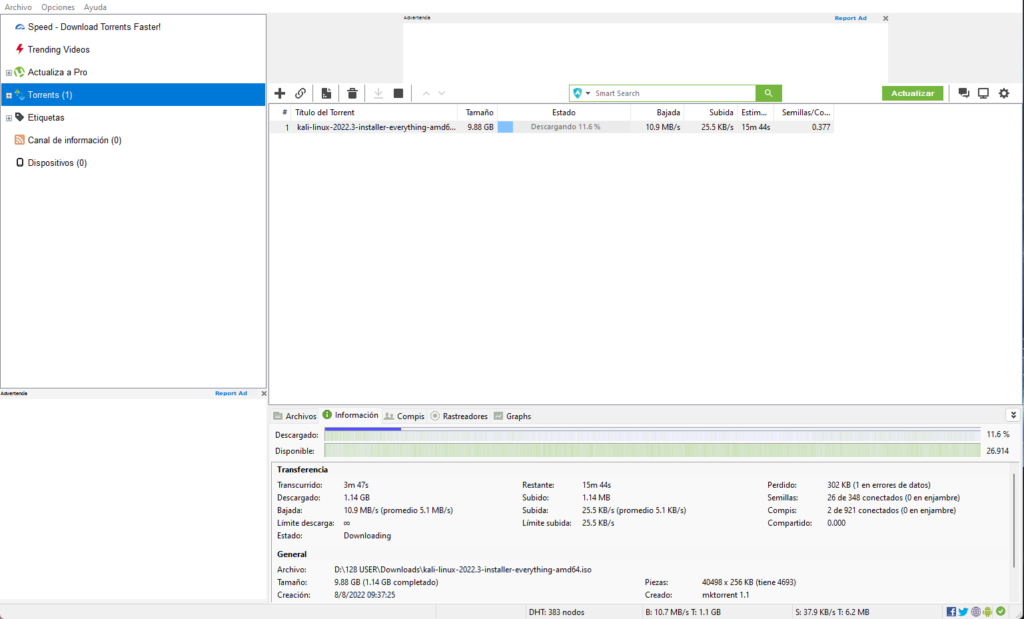The width and height of the screenshot is (1024, 619).
Task: Open the chat bubbles icon in toolbar
Action: (963, 93)
